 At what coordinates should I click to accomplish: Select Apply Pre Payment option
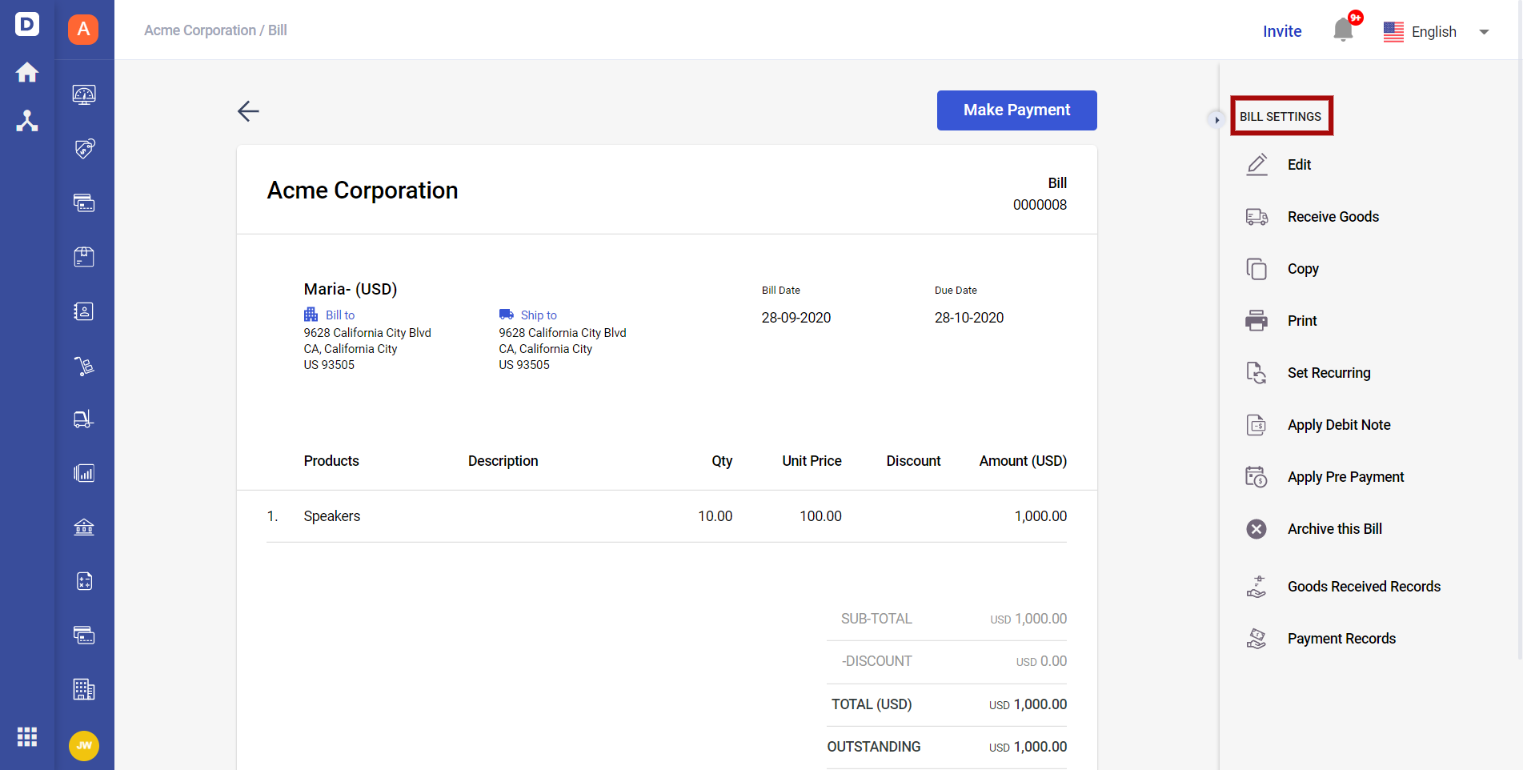[1346, 477]
